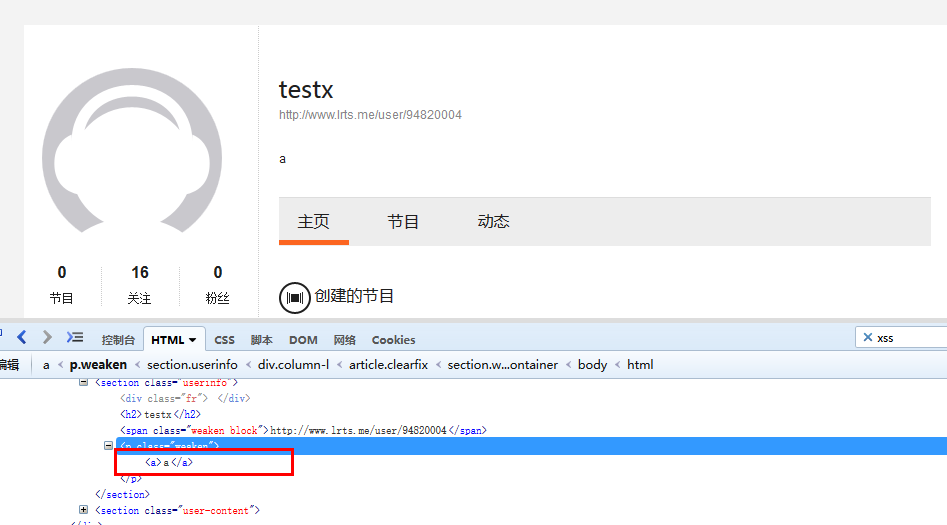This screenshot has height=525, width=947.
Task: Select body in breadcrumb path
Action: point(592,365)
